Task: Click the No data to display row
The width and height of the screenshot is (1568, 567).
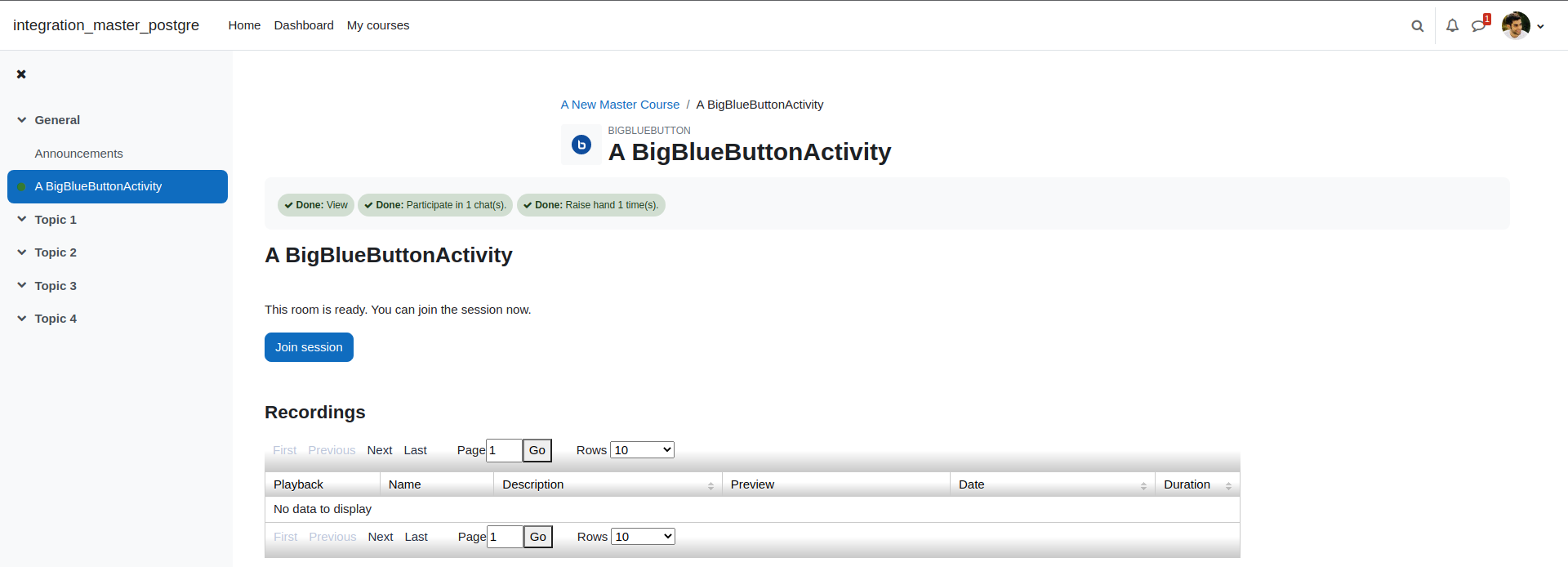Action: click(x=752, y=509)
